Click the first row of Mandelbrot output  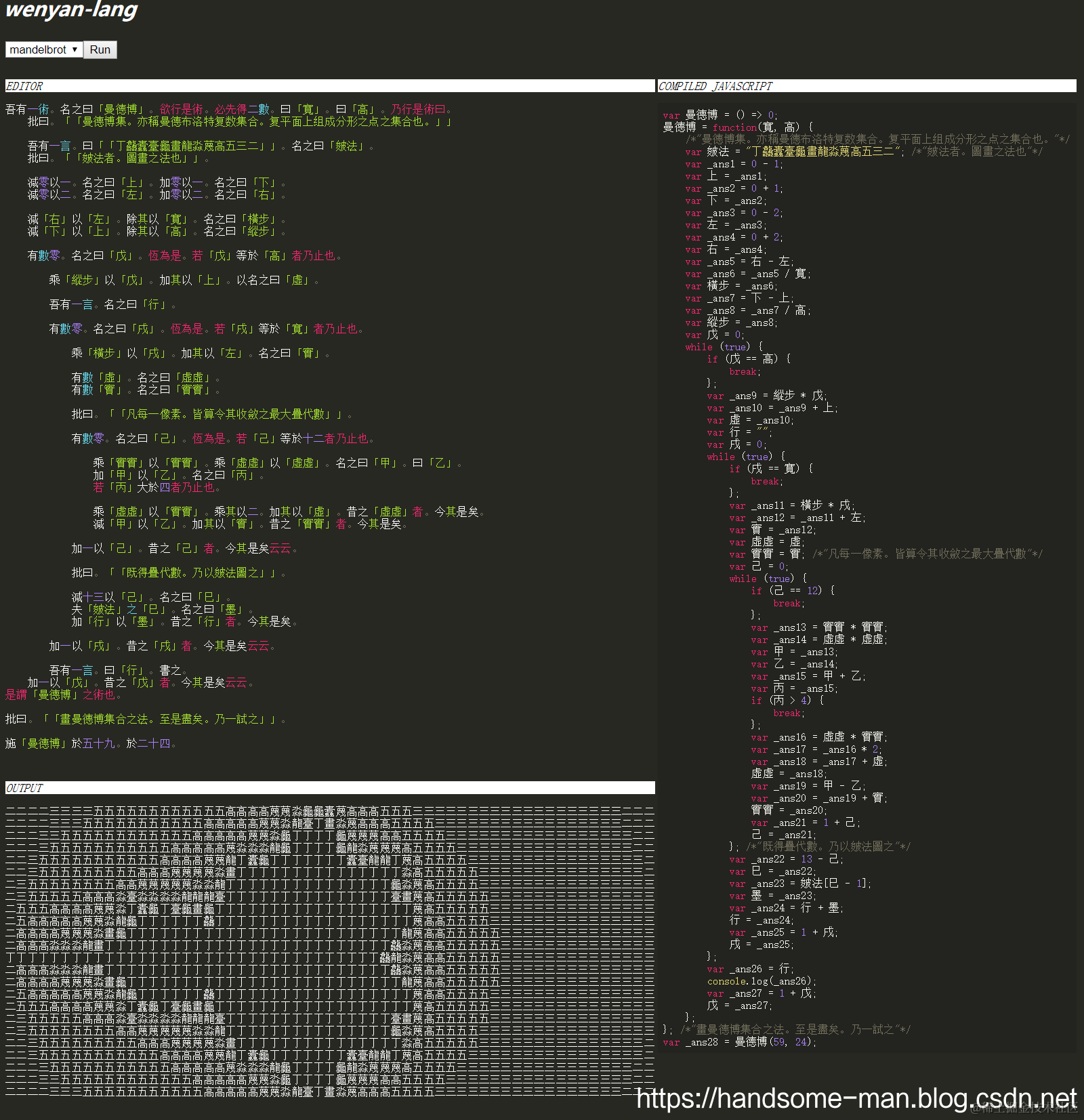pos(330,811)
